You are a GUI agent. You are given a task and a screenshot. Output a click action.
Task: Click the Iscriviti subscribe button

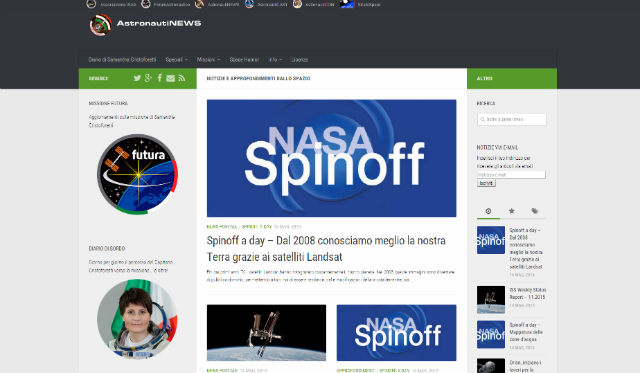(x=486, y=183)
